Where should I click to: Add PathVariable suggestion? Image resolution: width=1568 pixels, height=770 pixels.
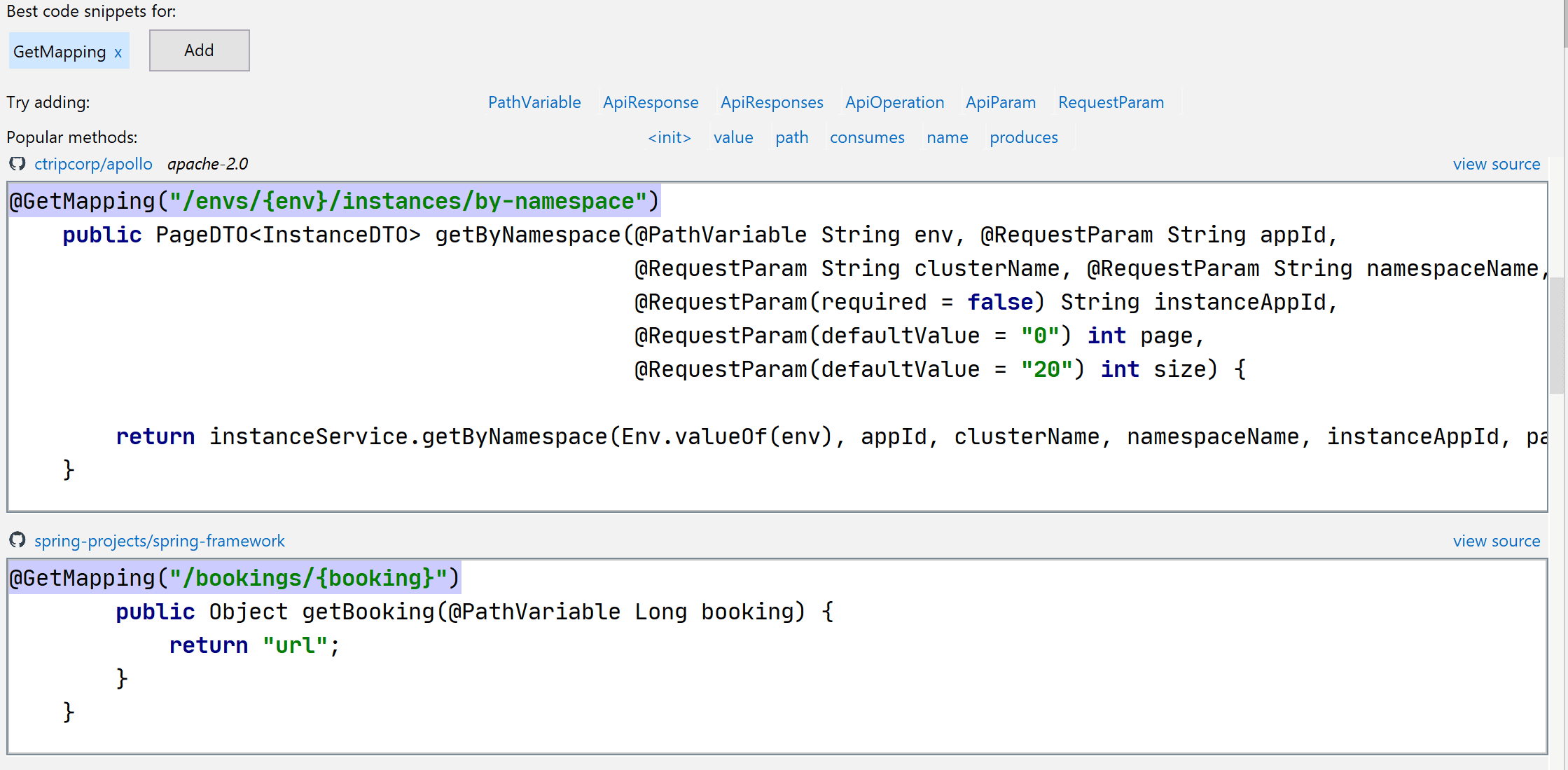(x=534, y=102)
